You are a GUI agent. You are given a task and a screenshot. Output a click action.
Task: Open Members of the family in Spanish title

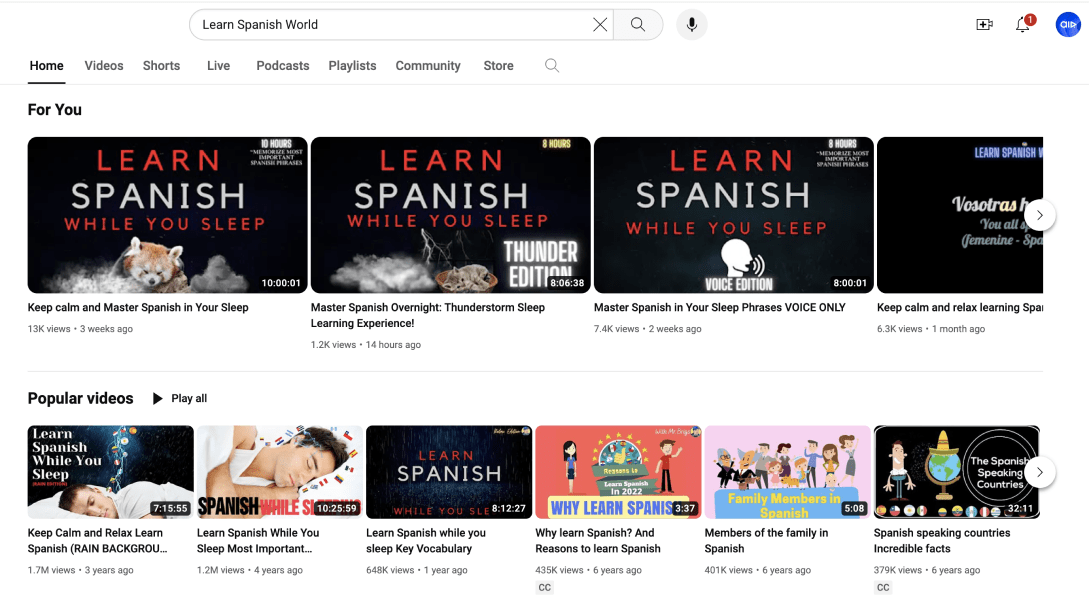tap(766, 540)
